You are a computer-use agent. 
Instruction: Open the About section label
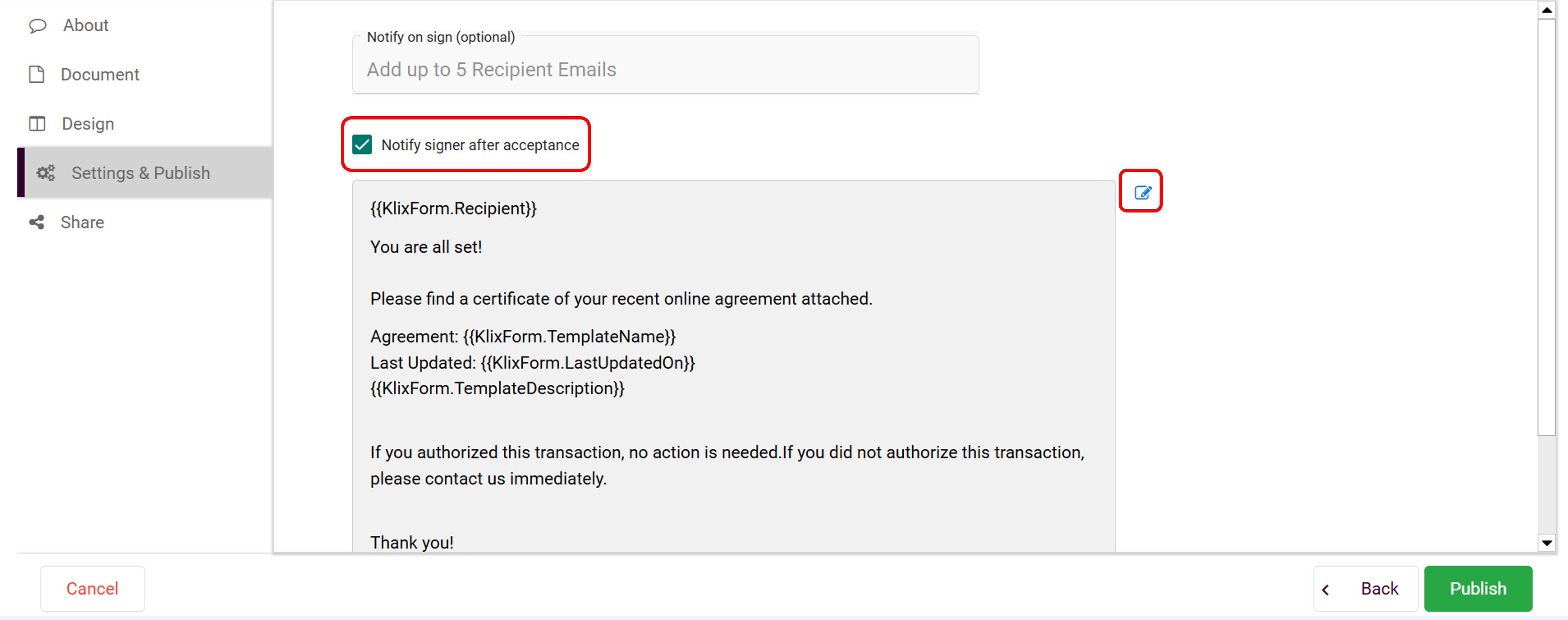[x=86, y=26]
